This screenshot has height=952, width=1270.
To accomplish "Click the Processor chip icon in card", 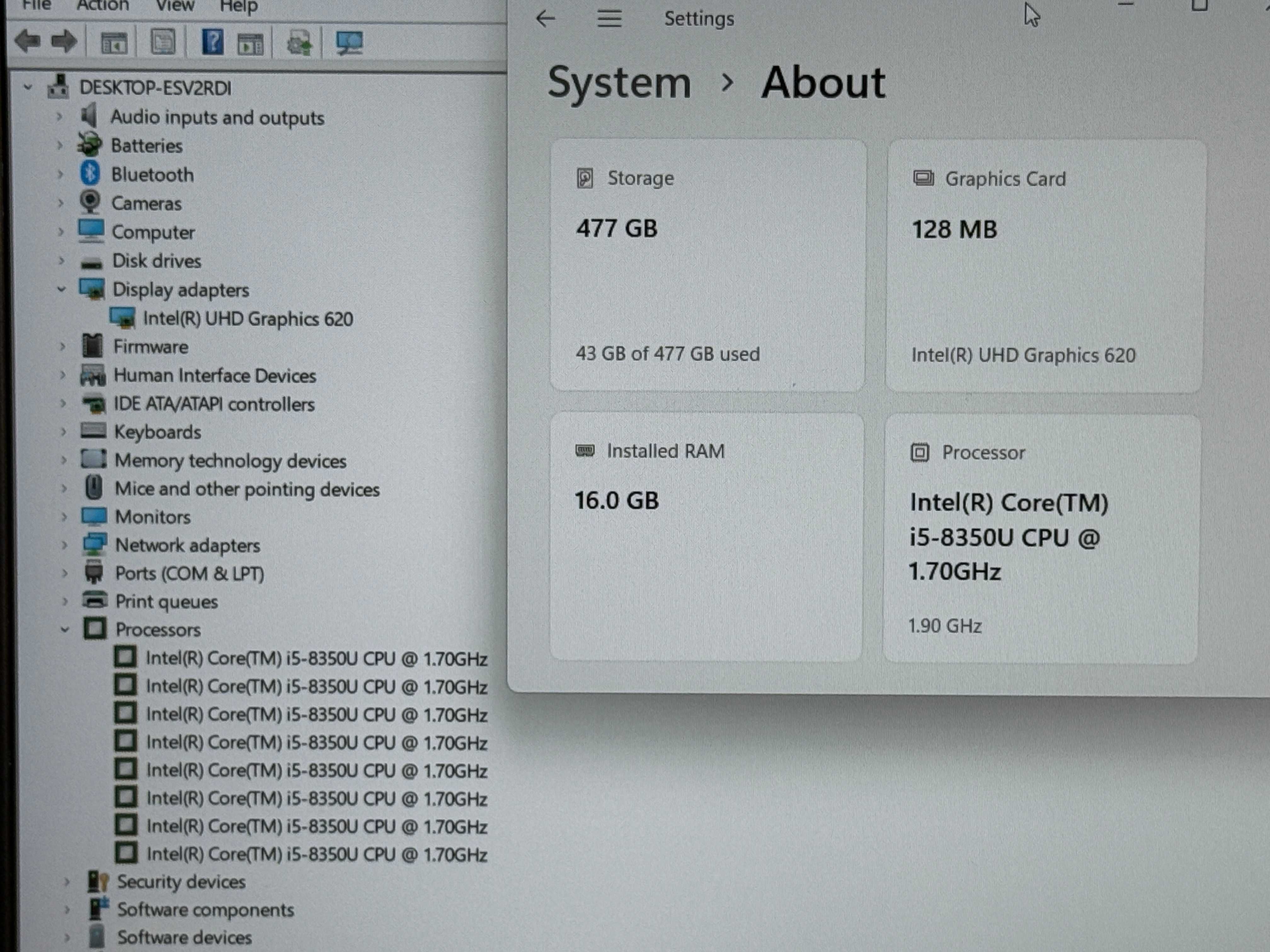I will [919, 453].
